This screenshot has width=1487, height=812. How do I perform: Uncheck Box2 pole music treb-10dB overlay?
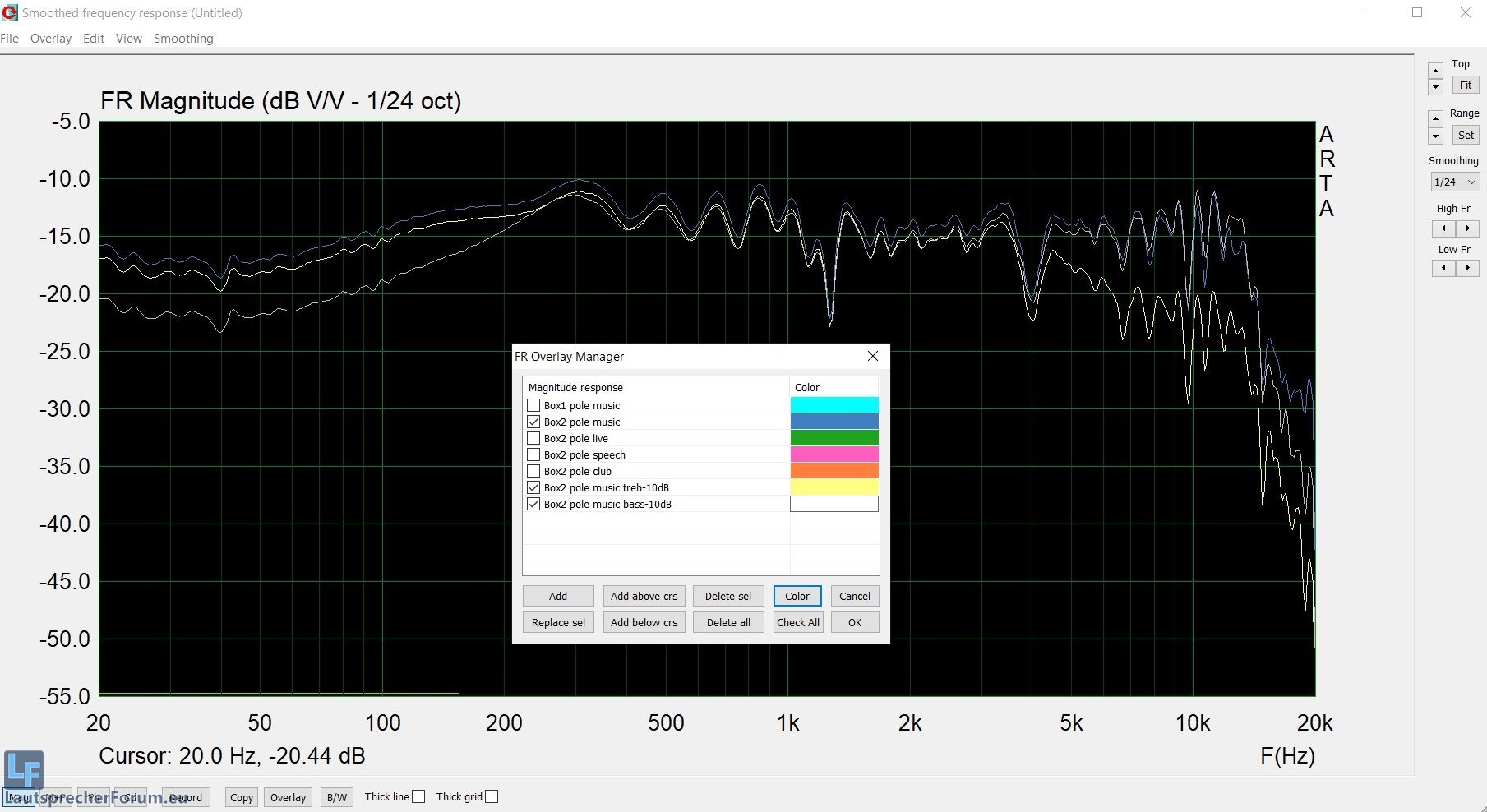tap(533, 487)
